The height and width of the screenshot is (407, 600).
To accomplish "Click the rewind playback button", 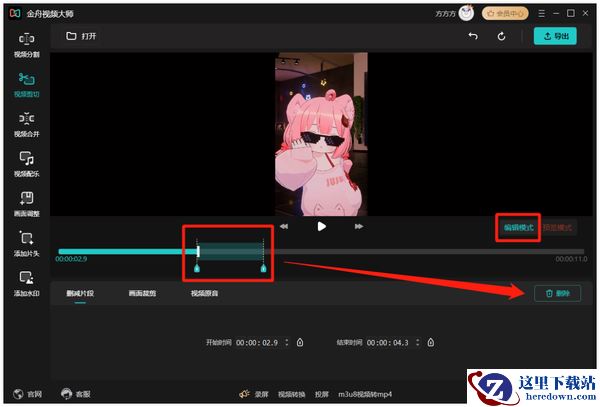I will (x=284, y=226).
